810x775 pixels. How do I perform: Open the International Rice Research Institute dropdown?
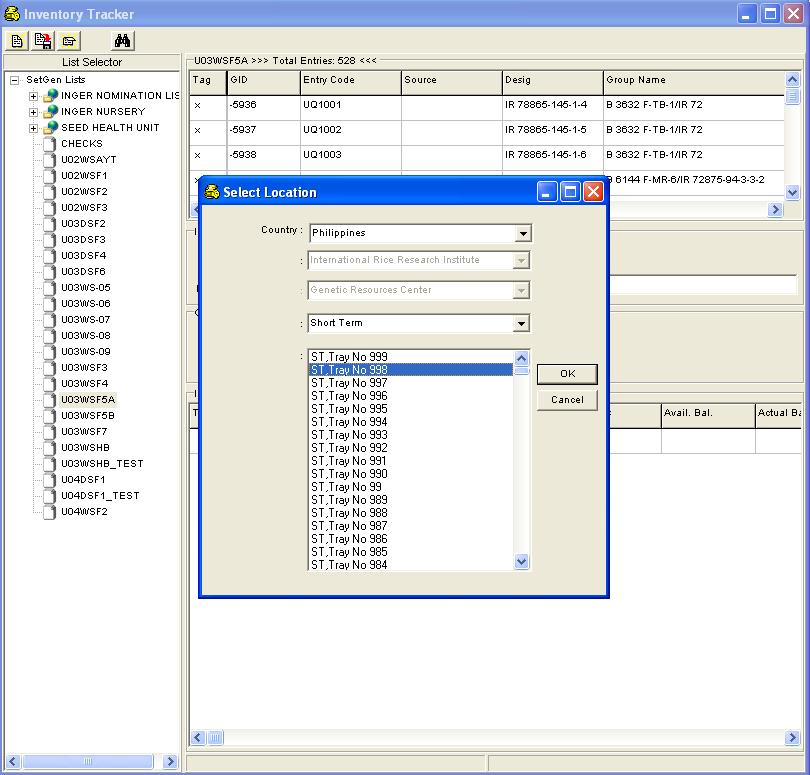click(x=521, y=260)
